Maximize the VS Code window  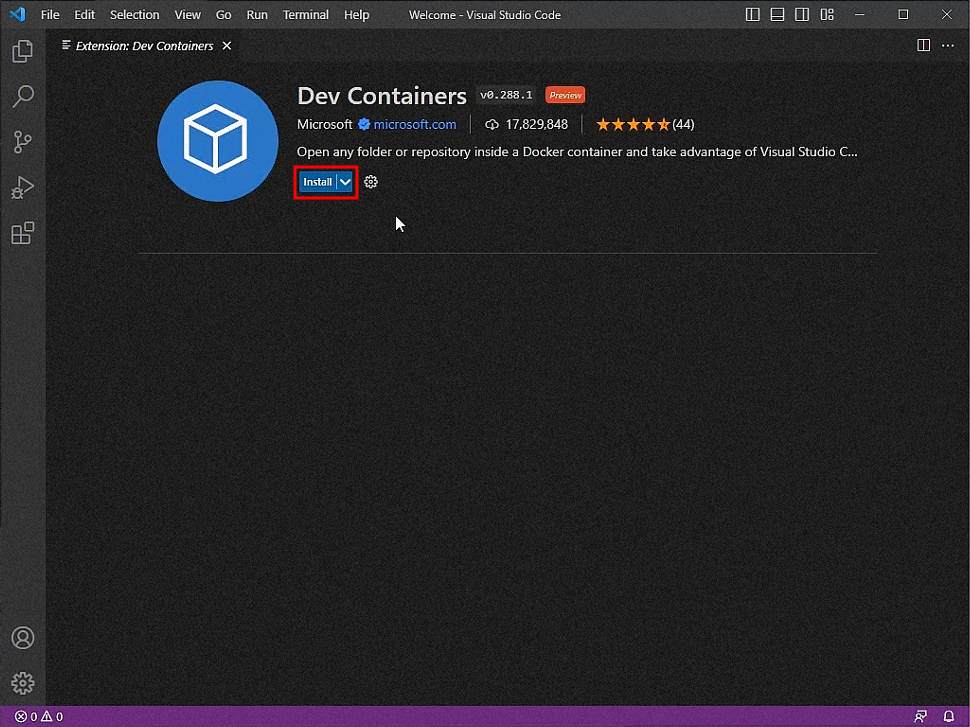coord(903,14)
